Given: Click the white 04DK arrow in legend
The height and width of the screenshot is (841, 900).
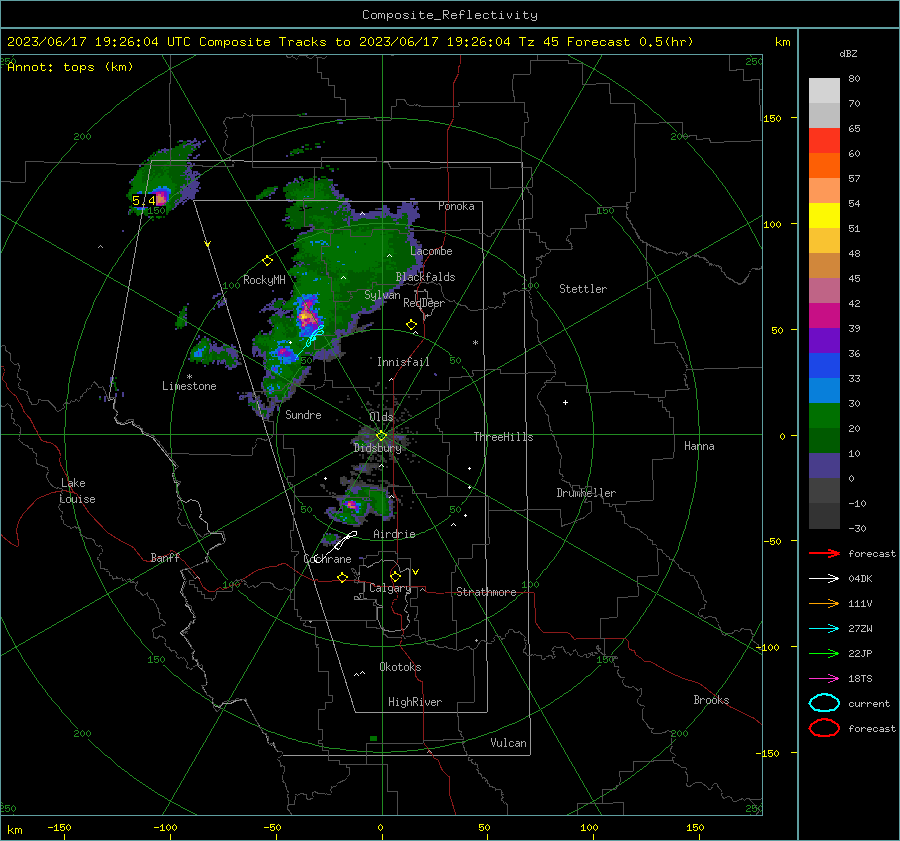Looking at the screenshot, I should click(x=824, y=578).
